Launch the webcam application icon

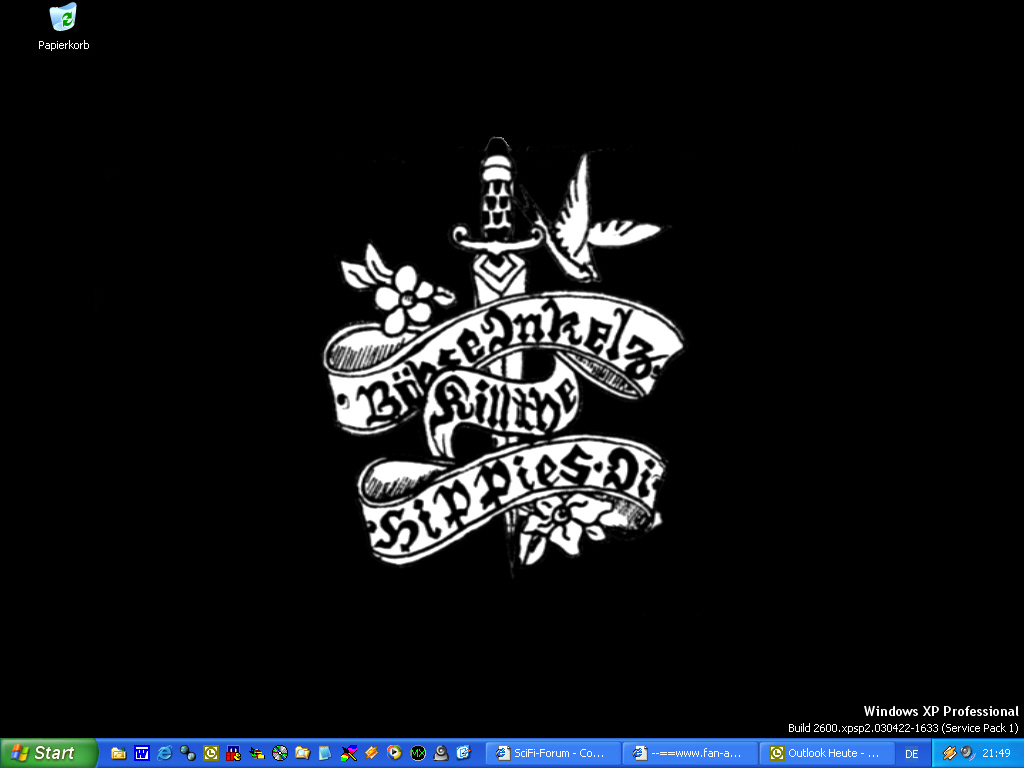441,753
